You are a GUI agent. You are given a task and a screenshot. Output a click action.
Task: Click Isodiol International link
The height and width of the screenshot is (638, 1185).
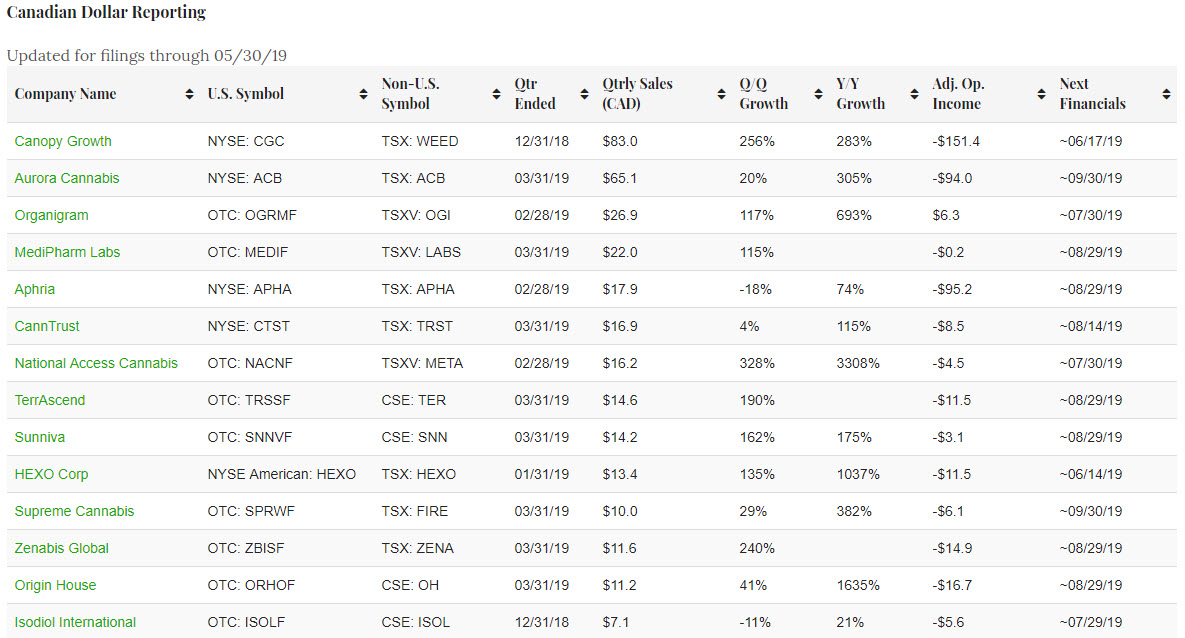(x=75, y=622)
